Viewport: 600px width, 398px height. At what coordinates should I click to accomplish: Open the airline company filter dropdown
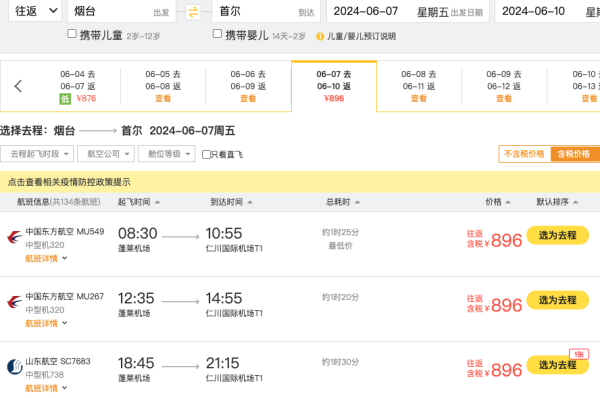click(106, 154)
